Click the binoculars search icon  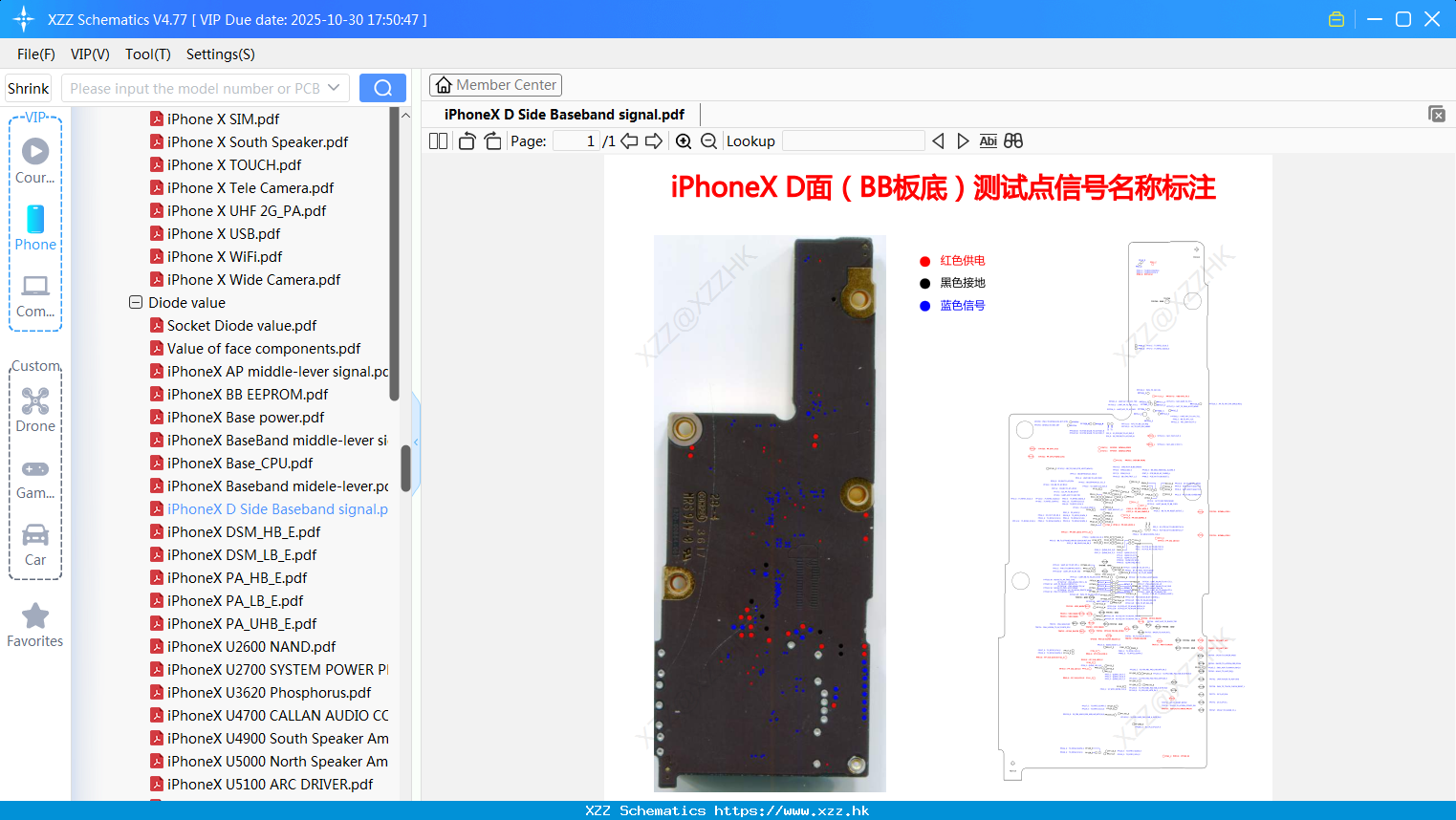tap(1013, 141)
